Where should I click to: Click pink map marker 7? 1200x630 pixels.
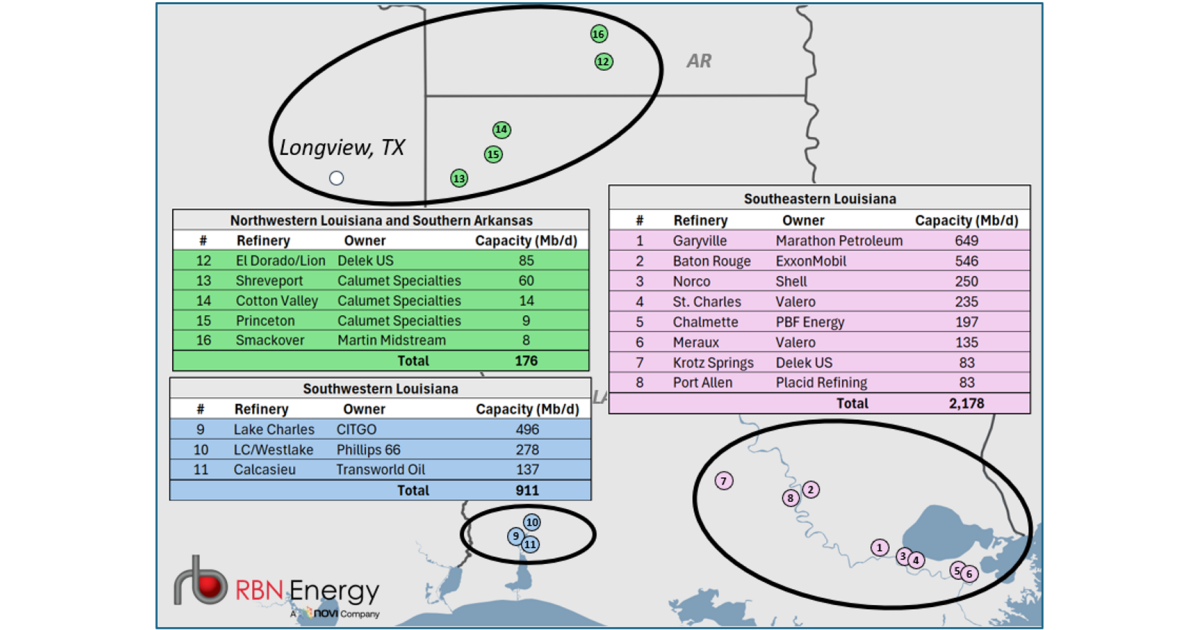tap(724, 481)
